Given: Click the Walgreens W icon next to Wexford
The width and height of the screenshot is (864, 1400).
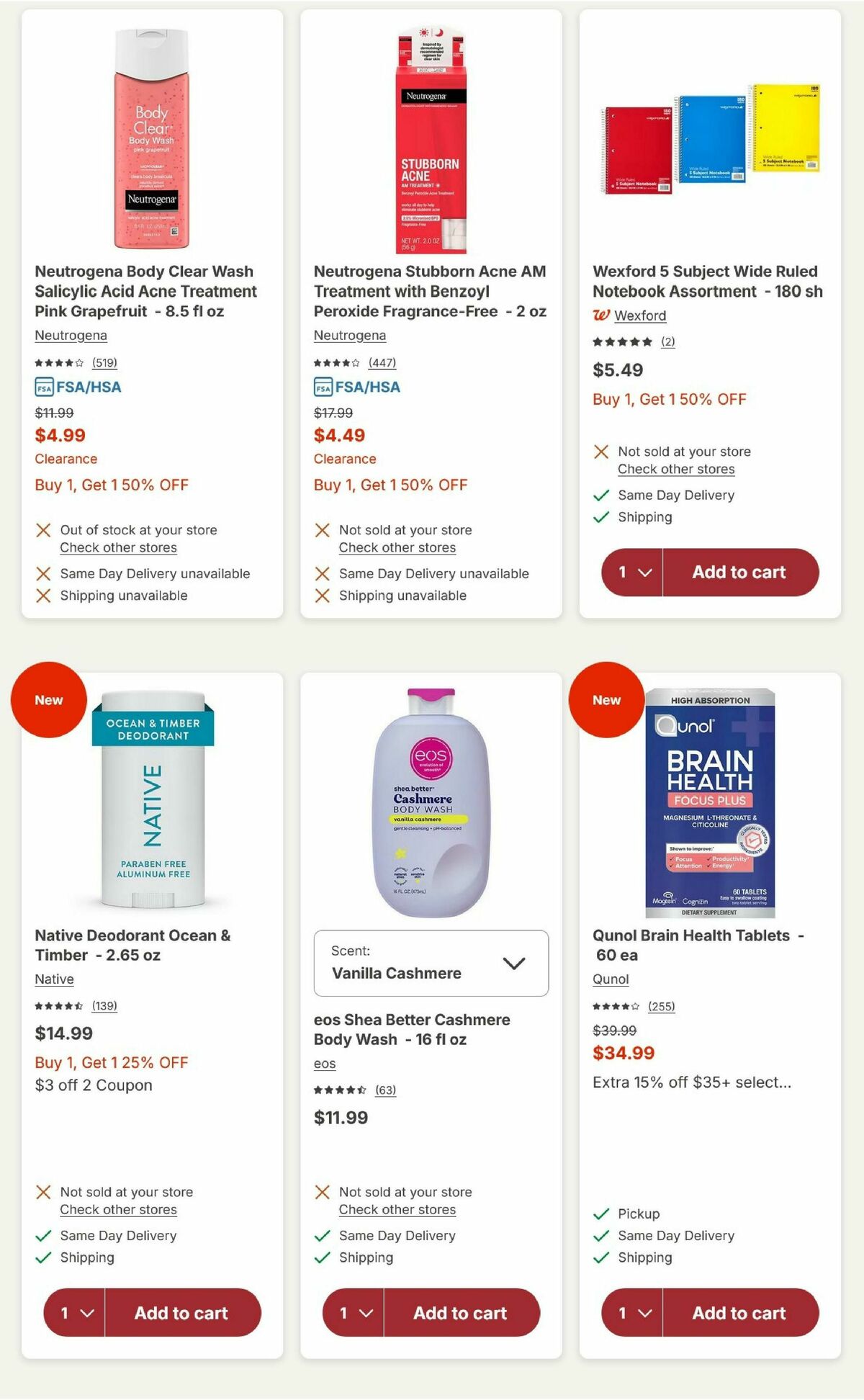Looking at the screenshot, I should click(x=600, y=315).
